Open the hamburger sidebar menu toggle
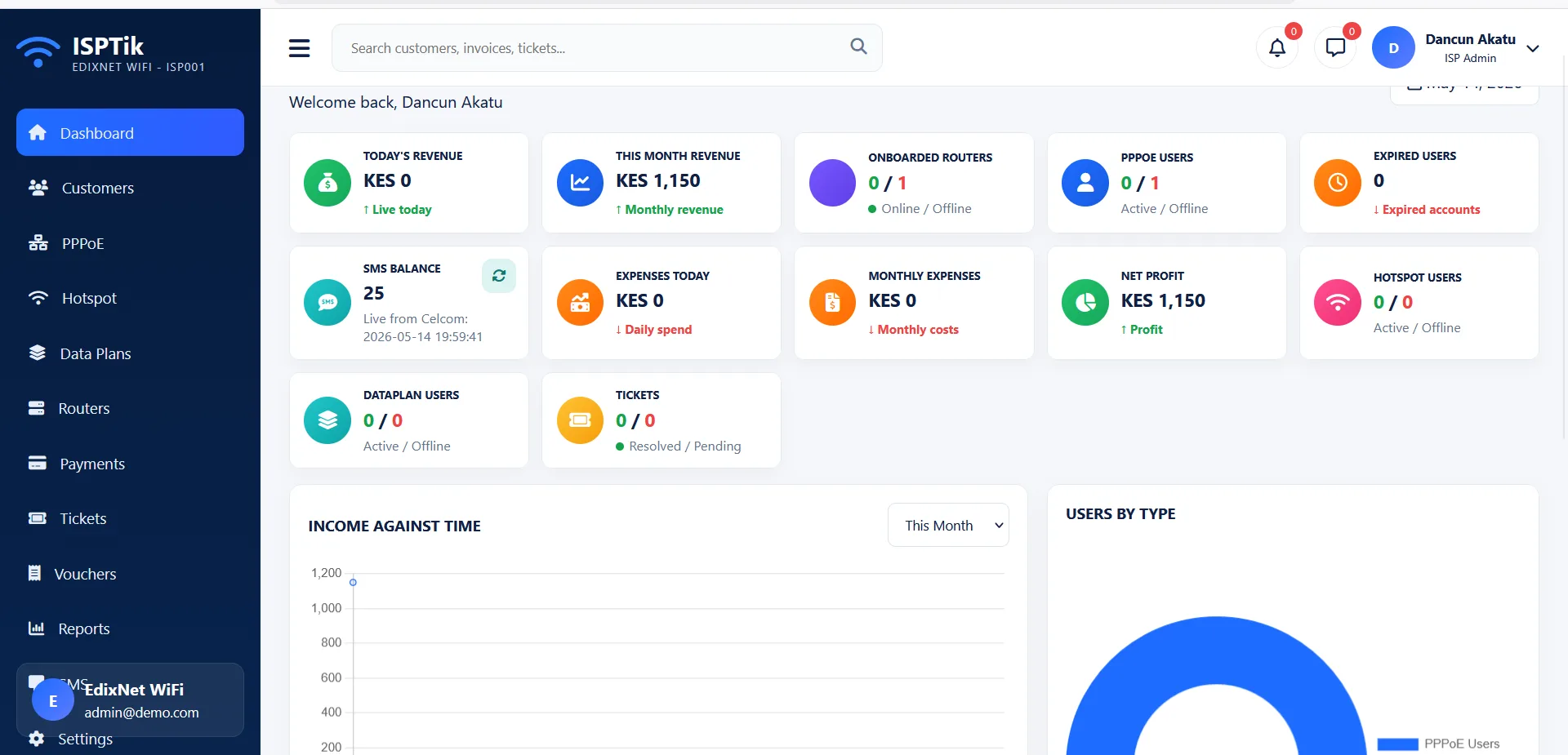The height and width of the screenshot is (755, 1568). coord(299,48)
